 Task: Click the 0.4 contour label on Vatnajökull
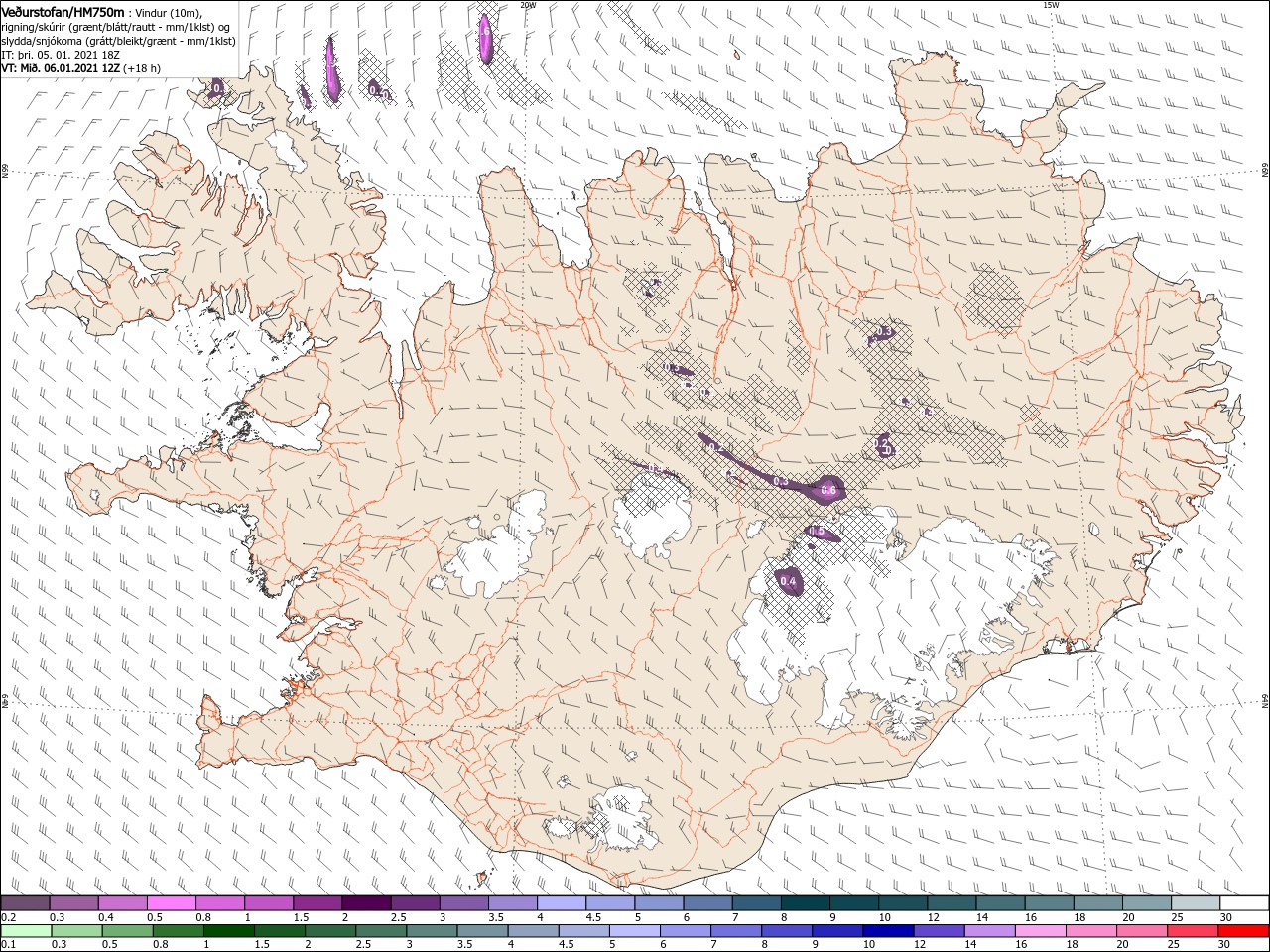789,581
